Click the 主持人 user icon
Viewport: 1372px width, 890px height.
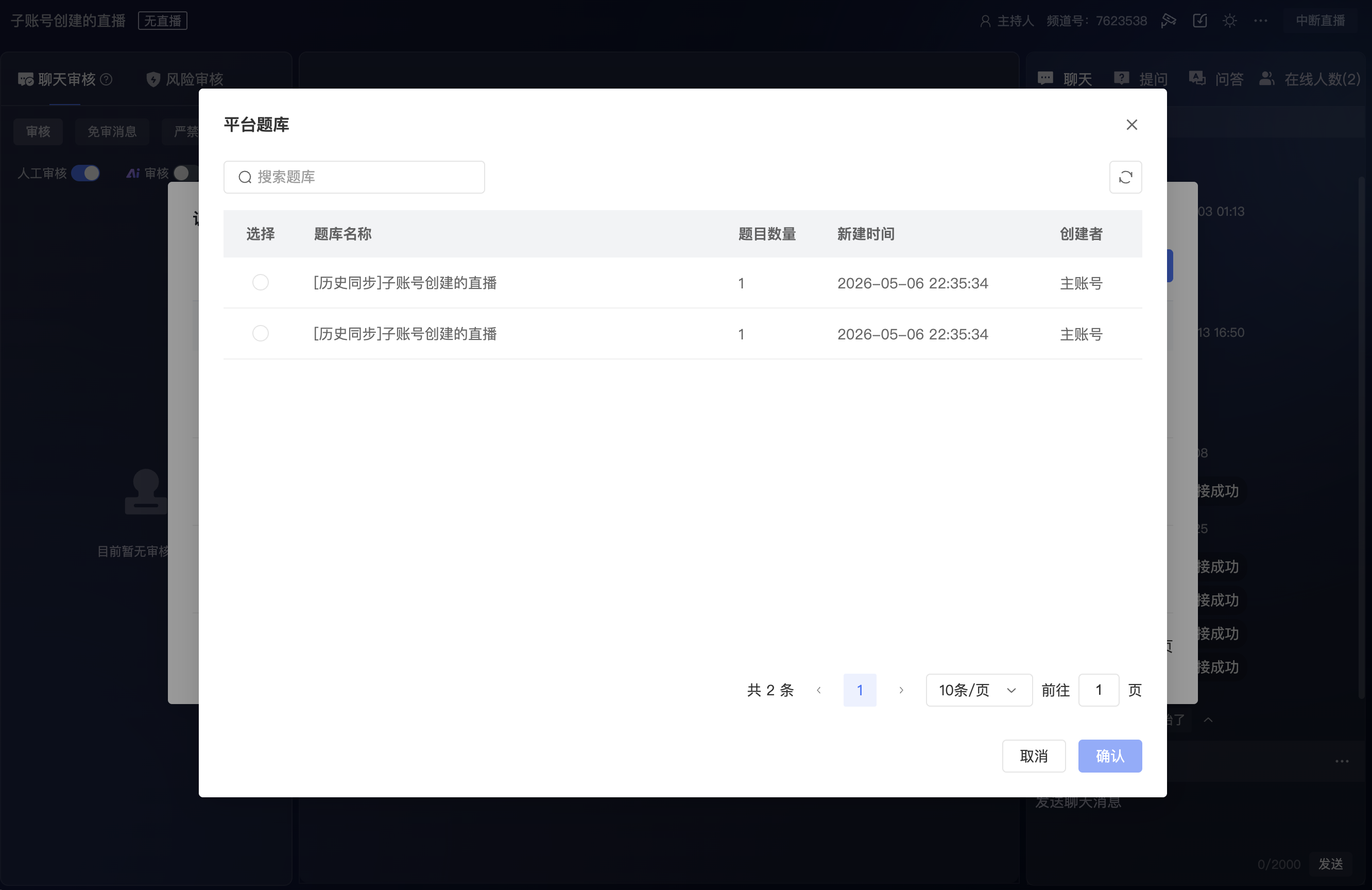point(985,21)
